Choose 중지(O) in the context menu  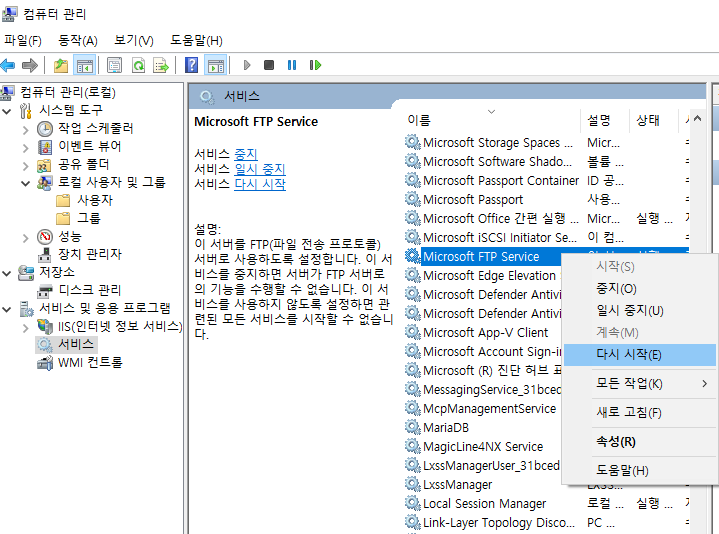pyautogui.click(x=640, y=288)
